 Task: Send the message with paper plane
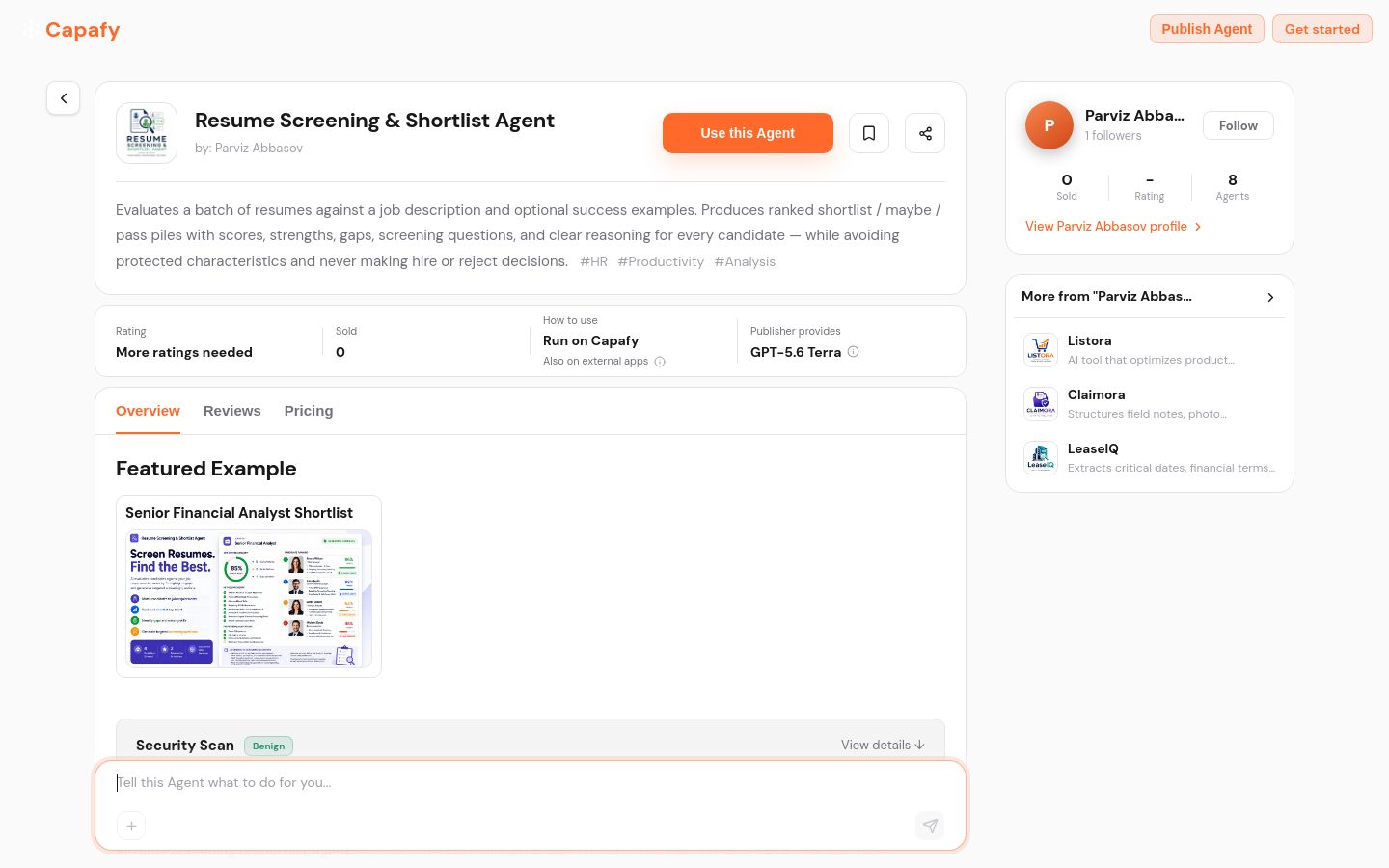[930, 826]
